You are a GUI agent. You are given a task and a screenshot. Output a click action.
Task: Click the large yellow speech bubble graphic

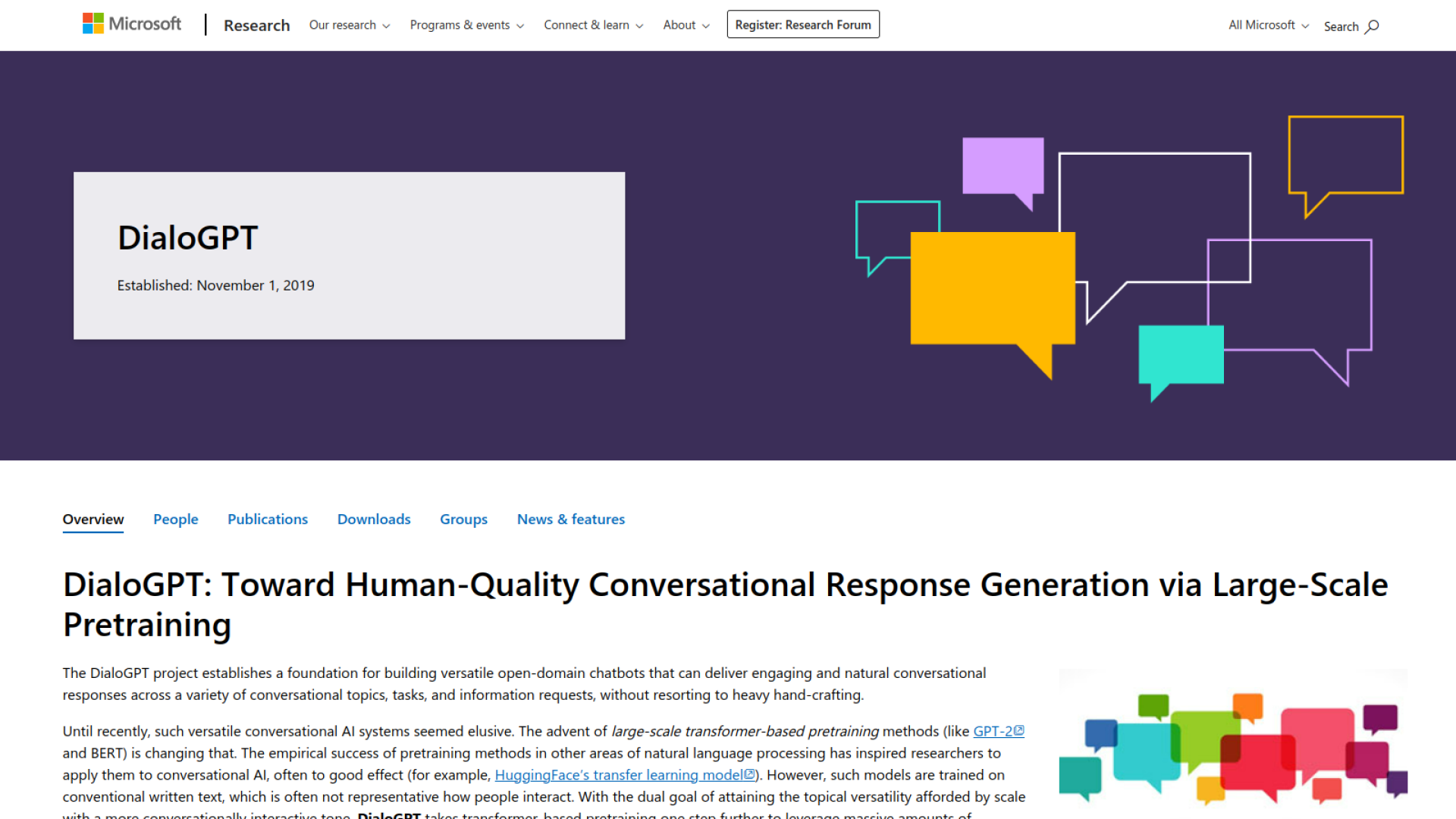[x=992, y=289]
